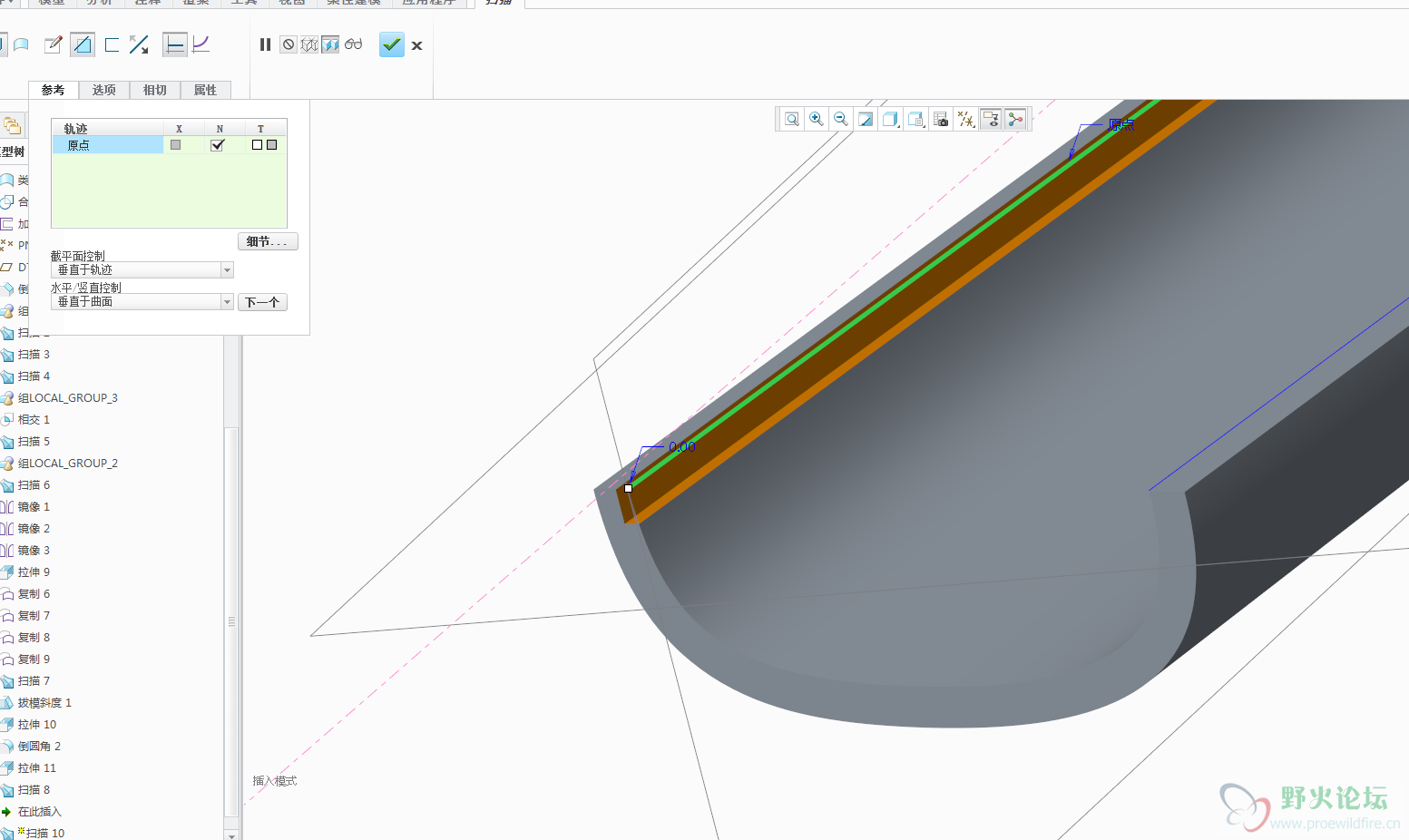Click the 在此插入 marker in model tree

click(x=39, y=812)
